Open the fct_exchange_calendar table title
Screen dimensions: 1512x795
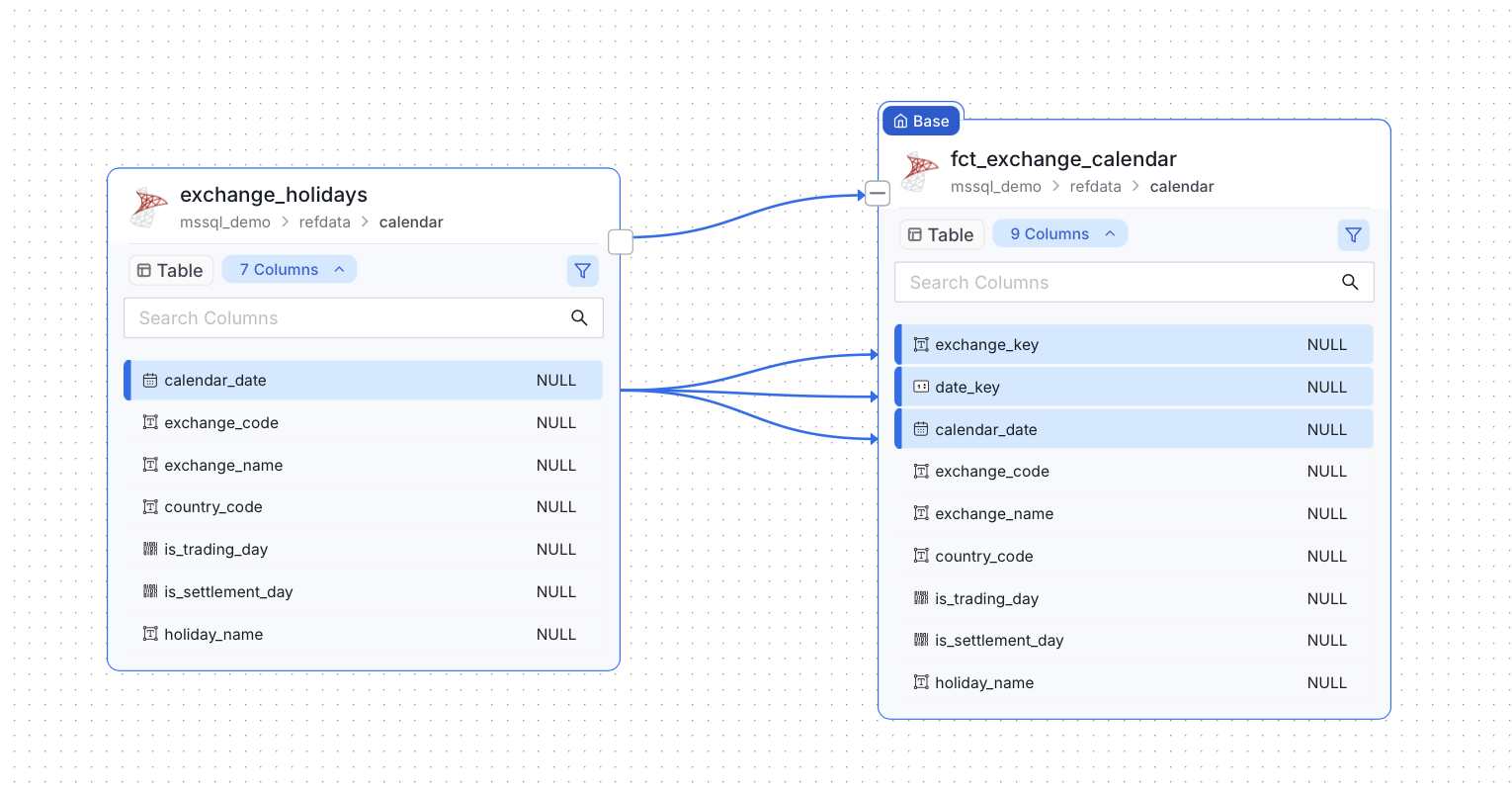1063,159
